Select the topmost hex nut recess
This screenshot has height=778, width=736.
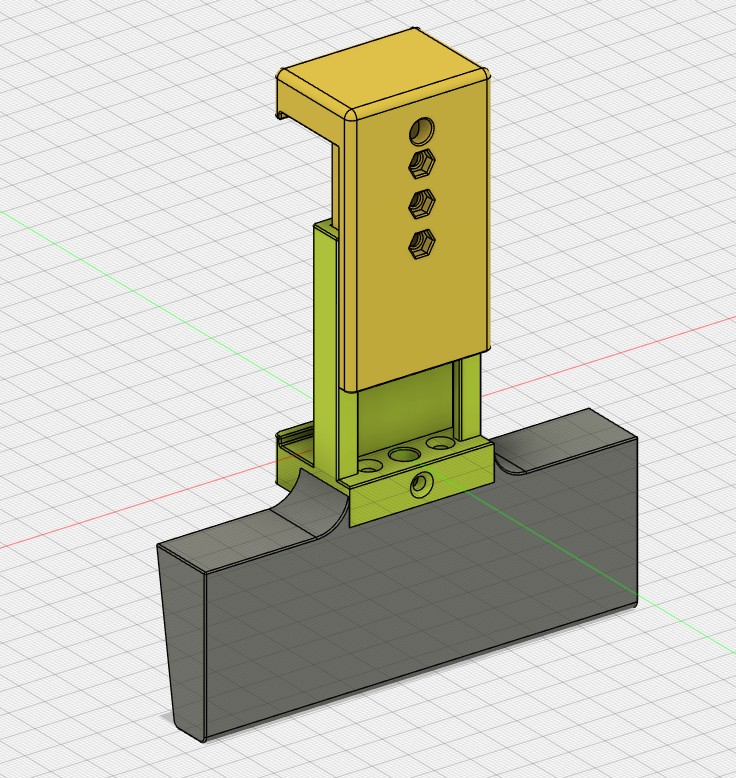tap(422, 164)
